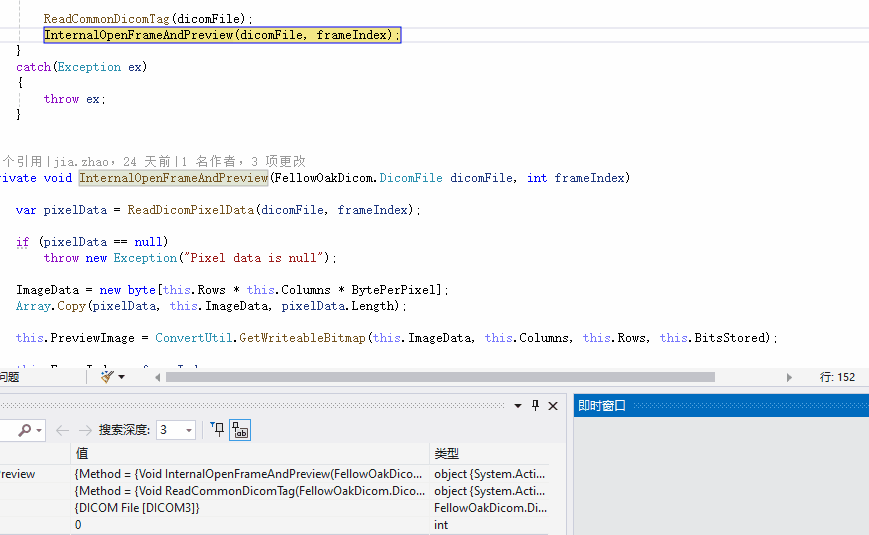
Task: Click the throw ex; statement
Action: [x=74, y=99]
